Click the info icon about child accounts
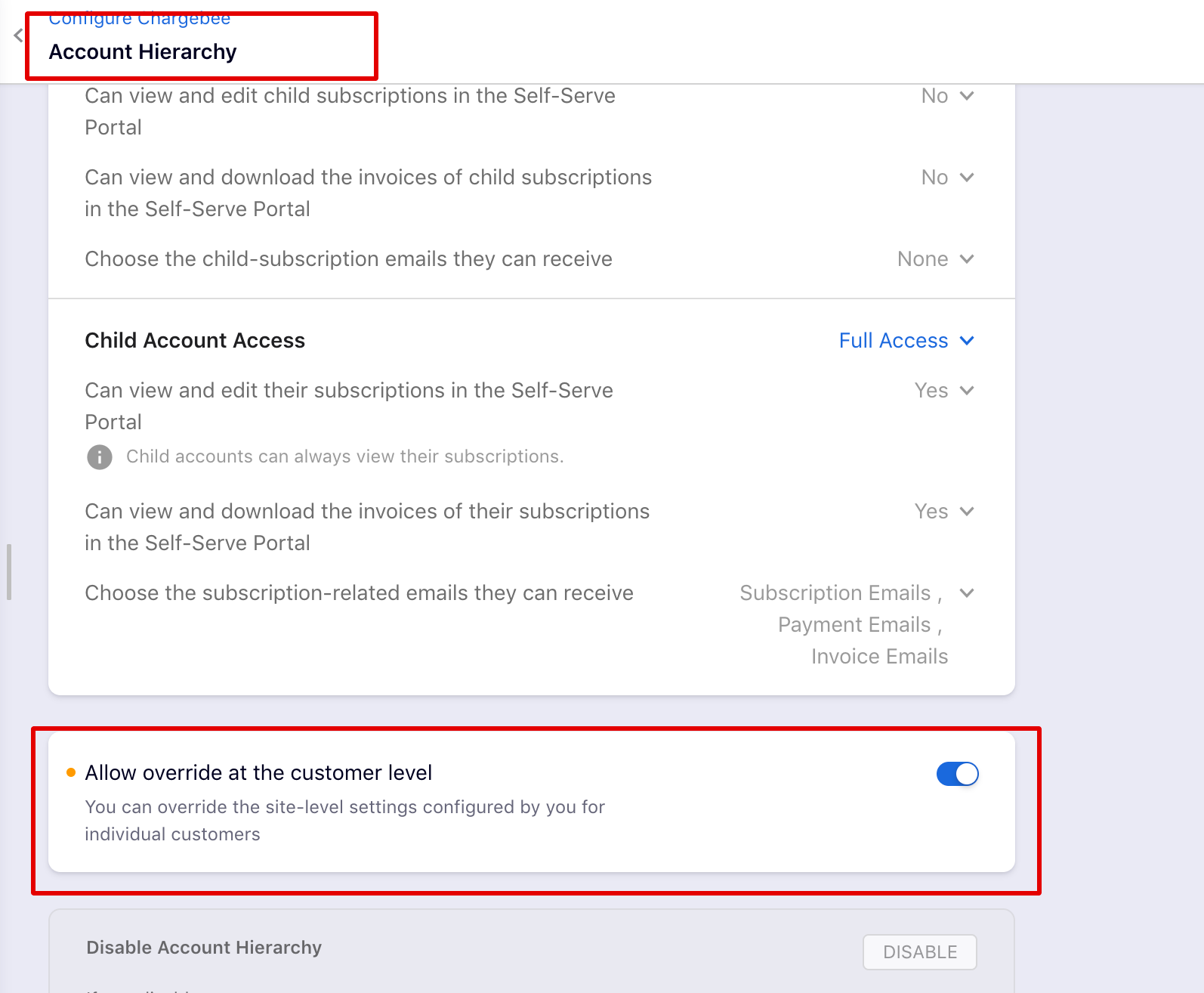This screenshot has height=993, width=1204. coord(99,457)
